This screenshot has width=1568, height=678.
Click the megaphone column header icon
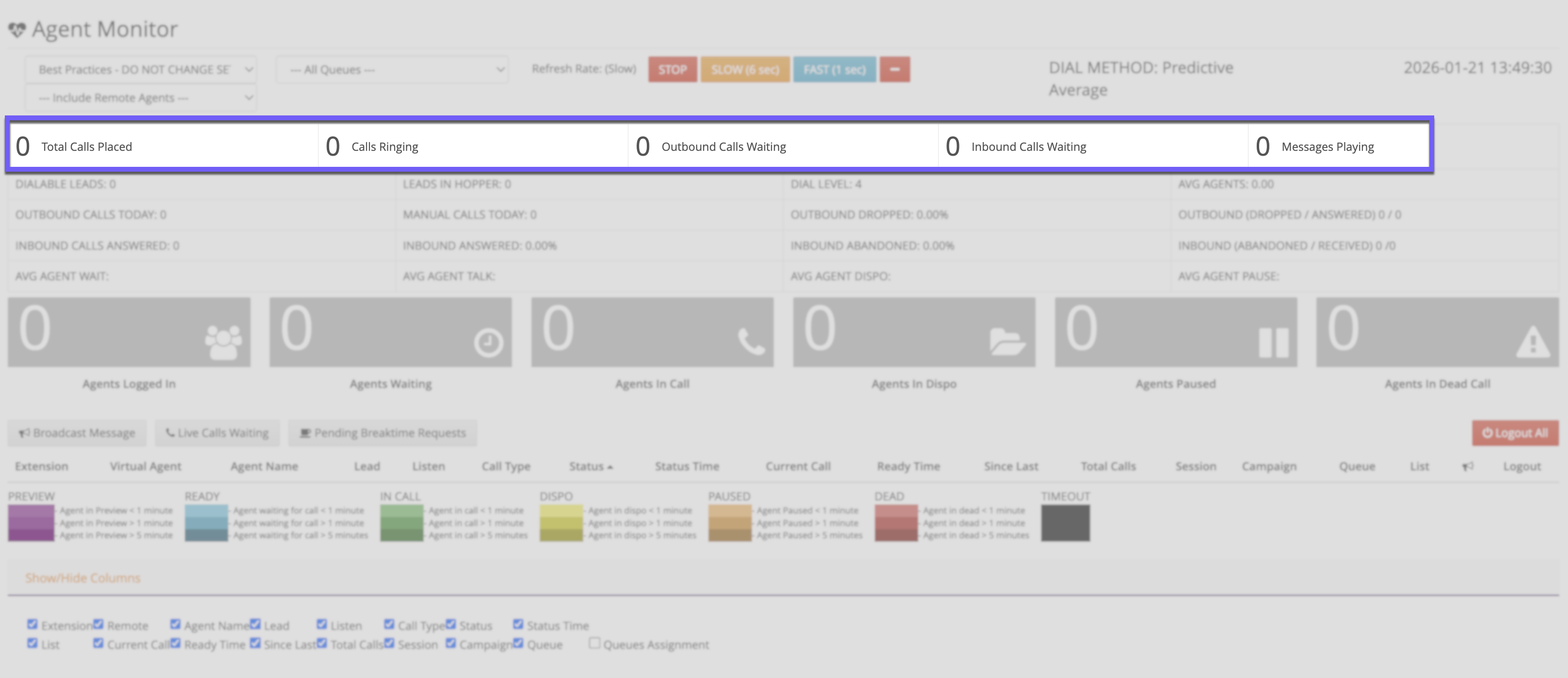click(x=1468, y=466)
